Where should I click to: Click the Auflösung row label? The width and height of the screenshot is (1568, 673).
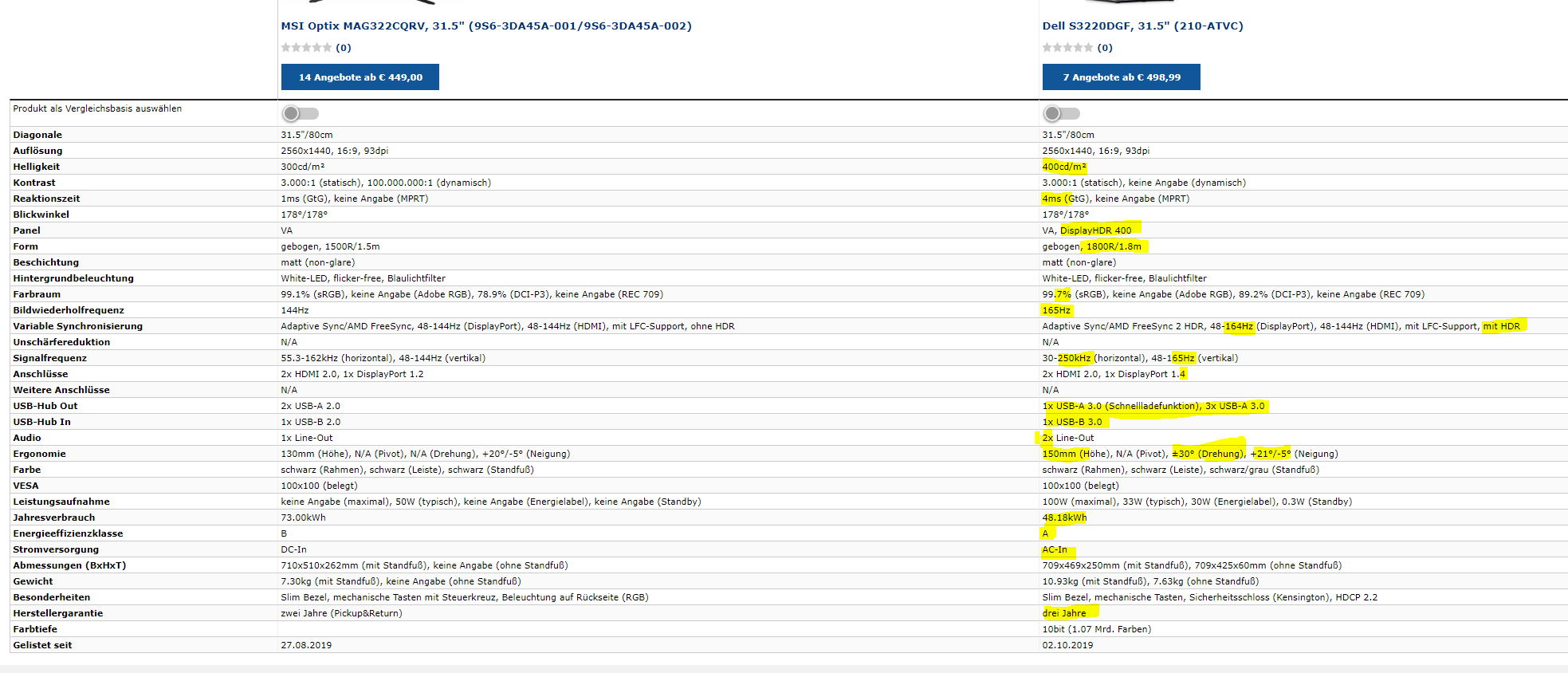coord(37,151)
